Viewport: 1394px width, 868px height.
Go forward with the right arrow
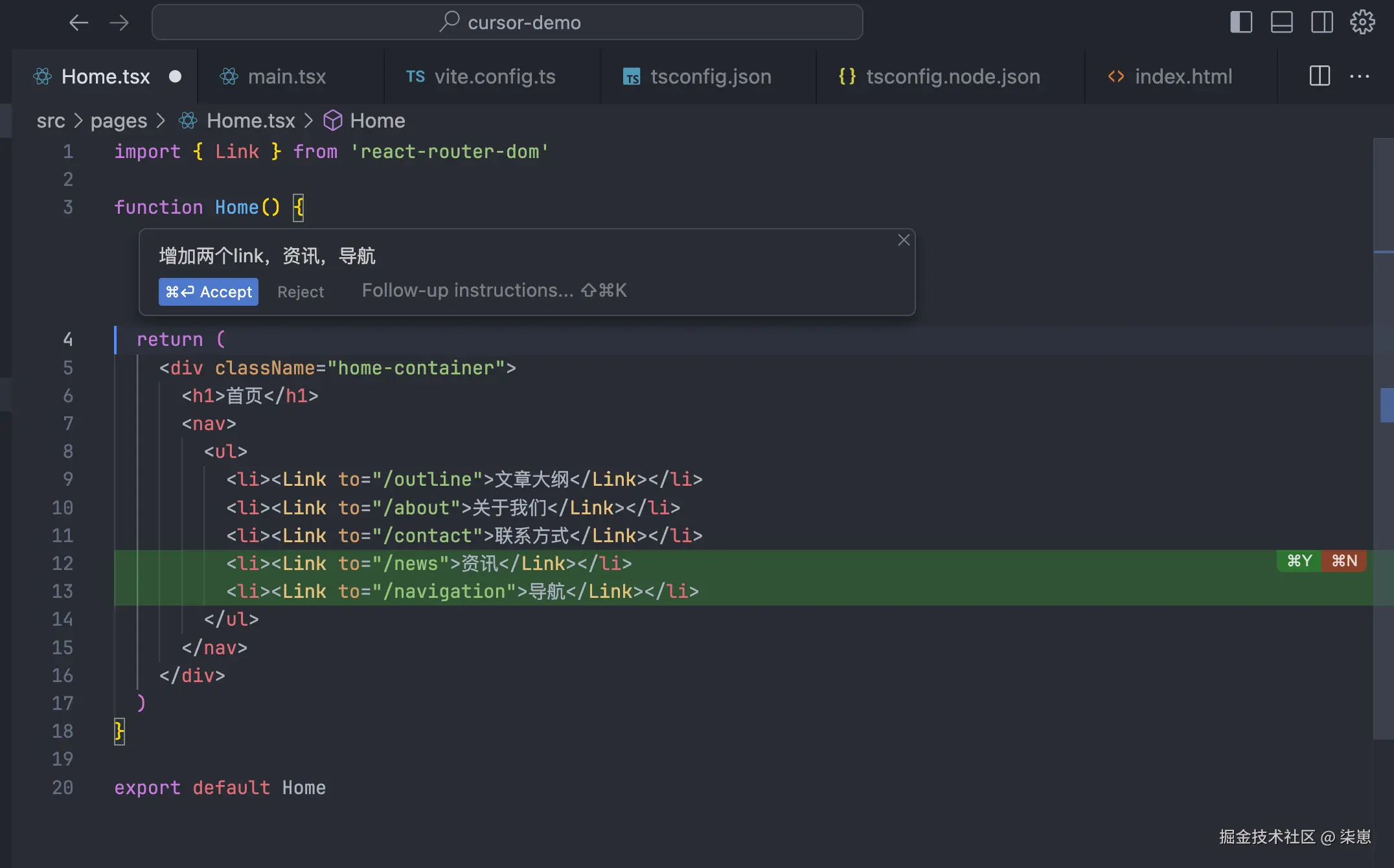[119, 23]
